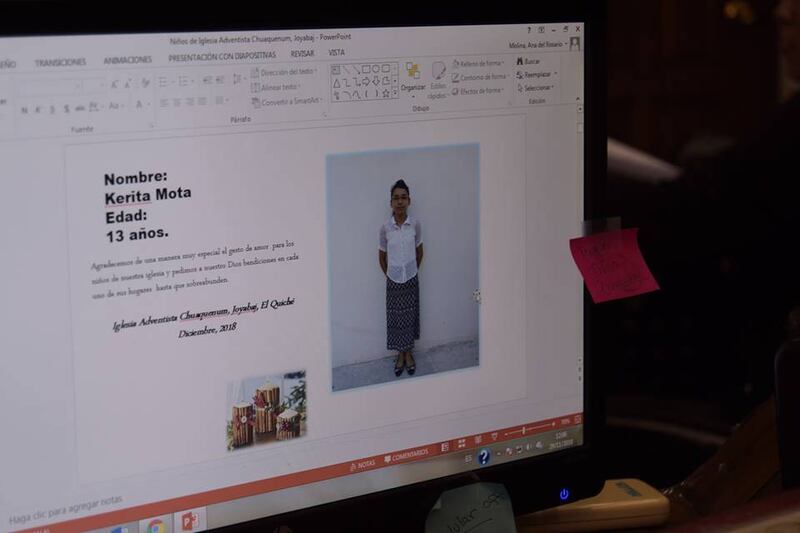The image size is (800, 533).
Task: Toggle center text alignment
Action: click(x=177, y=103)
